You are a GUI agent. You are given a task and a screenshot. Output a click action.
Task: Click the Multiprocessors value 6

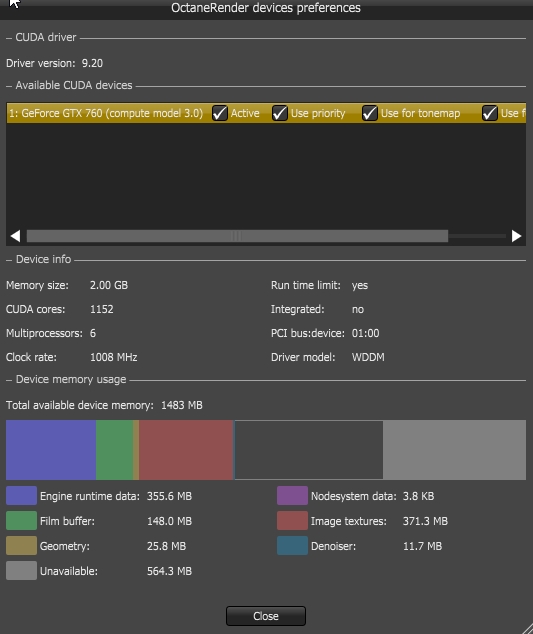point(93,333)
